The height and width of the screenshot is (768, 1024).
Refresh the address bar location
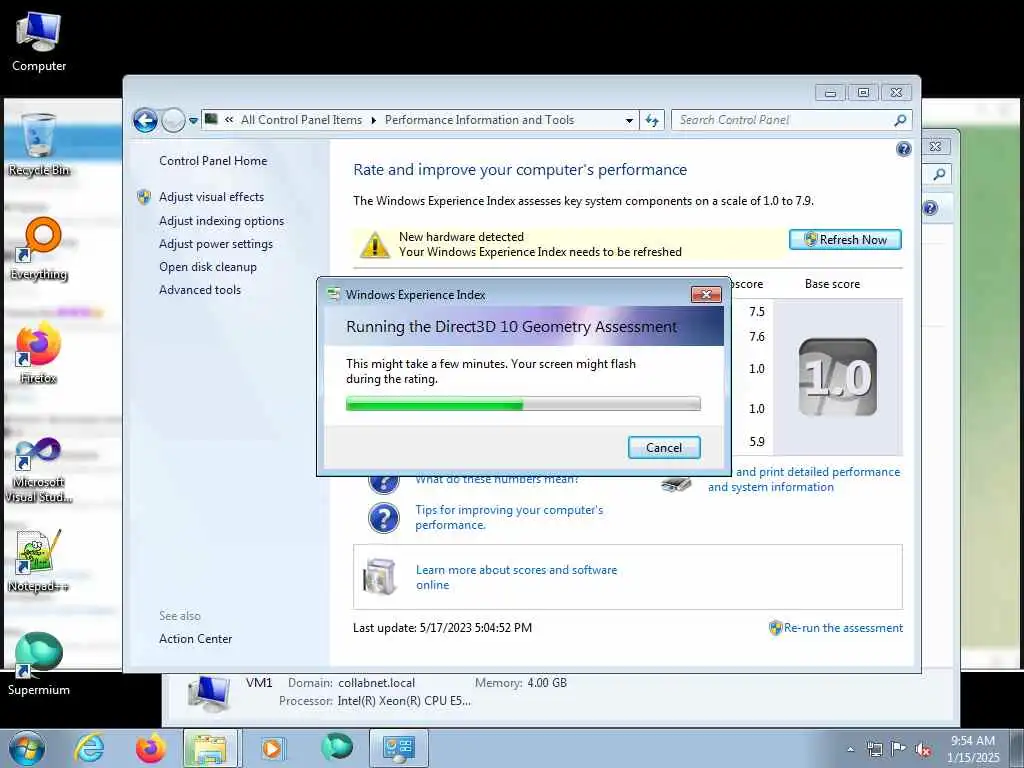652,120
